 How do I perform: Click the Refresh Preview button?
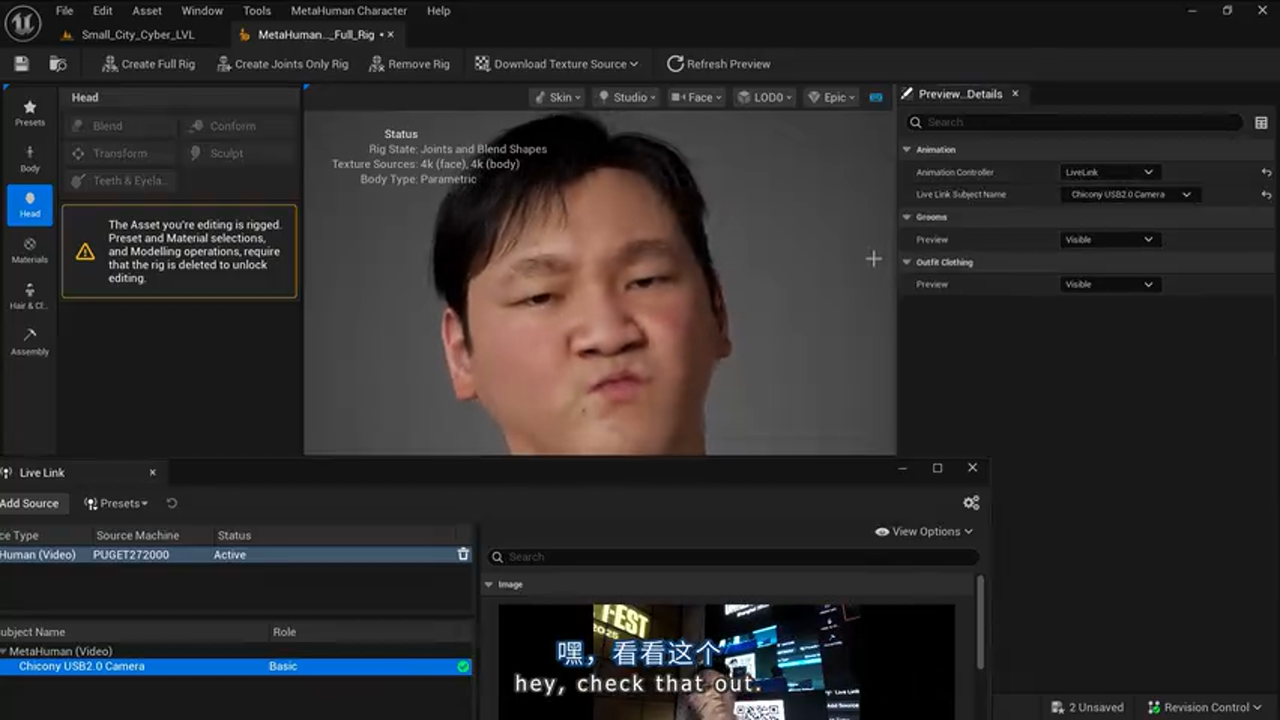719,63
